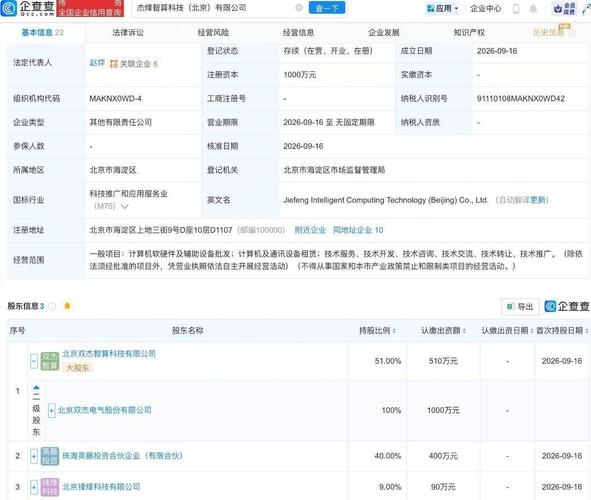Screen dimensions: 591x500
Task: Click the taxpayer ID 91110108MAKNX0WD42
Action: (521, 99)
